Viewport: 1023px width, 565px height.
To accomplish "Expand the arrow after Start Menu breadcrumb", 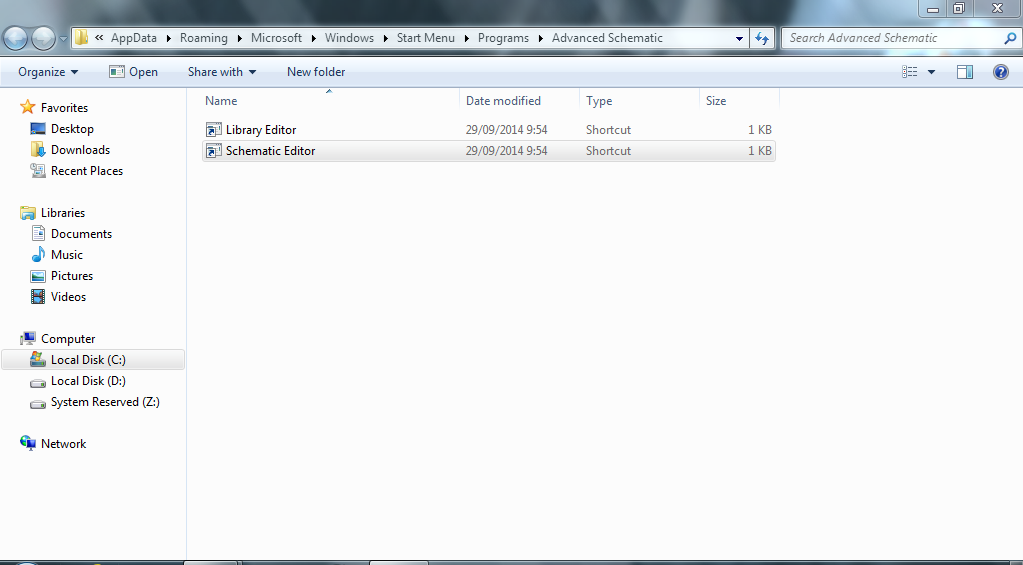I will (x=466, y=38).
